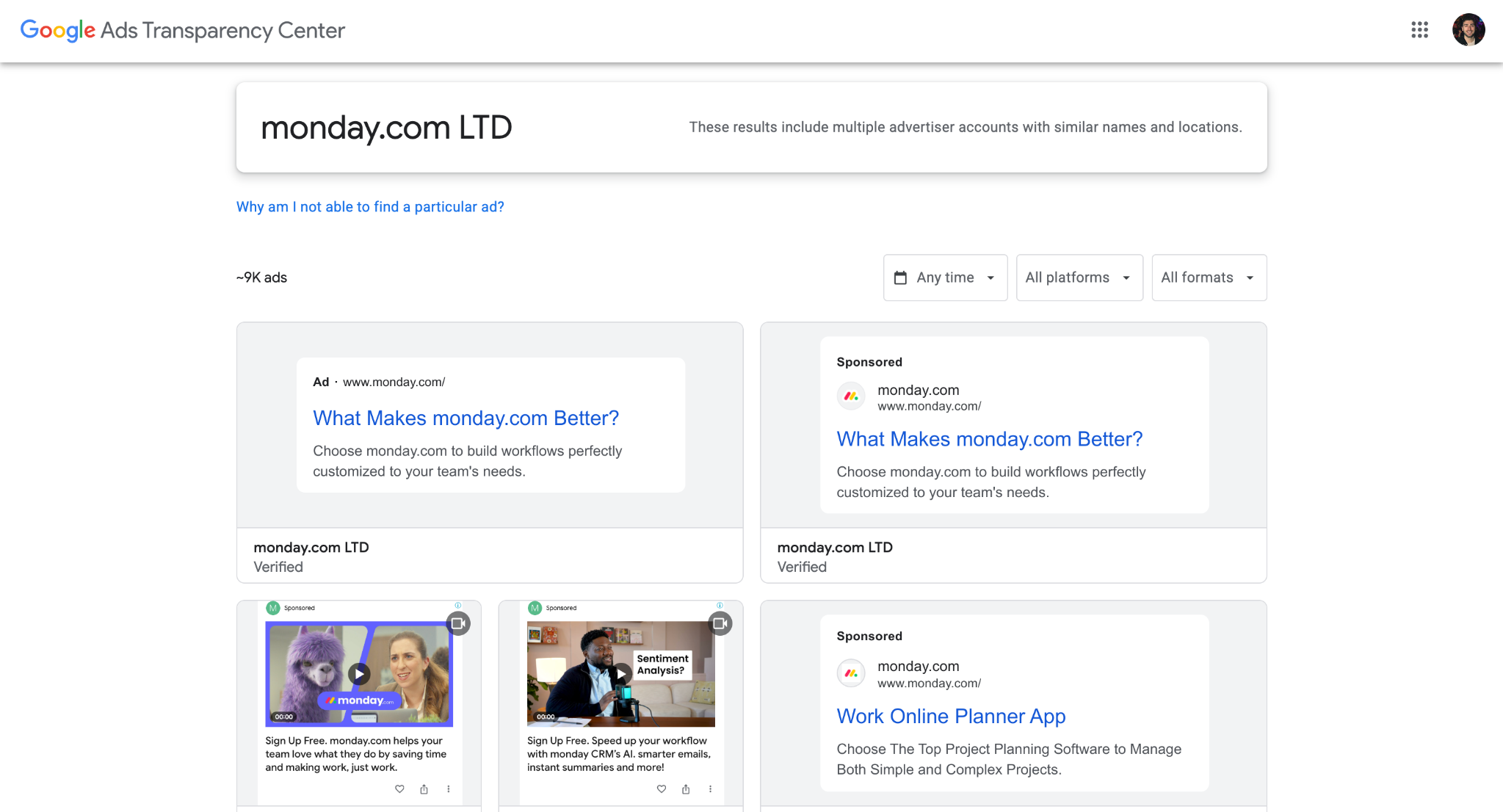Image resolution: width=1503 pixels, height=812 pixels.
Task: Open the share icon on the Sentiment Analysis ad
Action: tap(685, 789)
